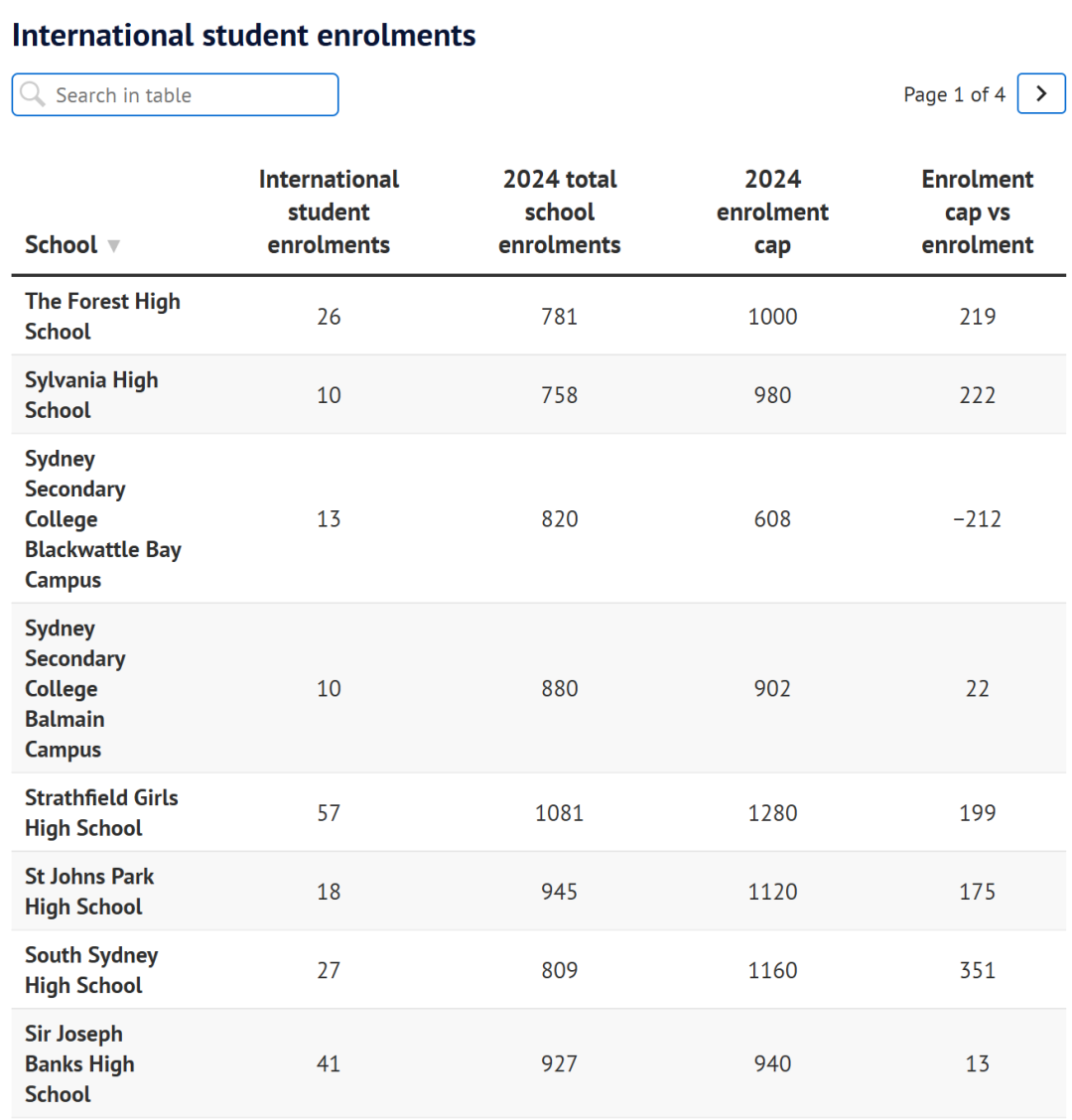Select Sylvania High School row

point(539,395)
